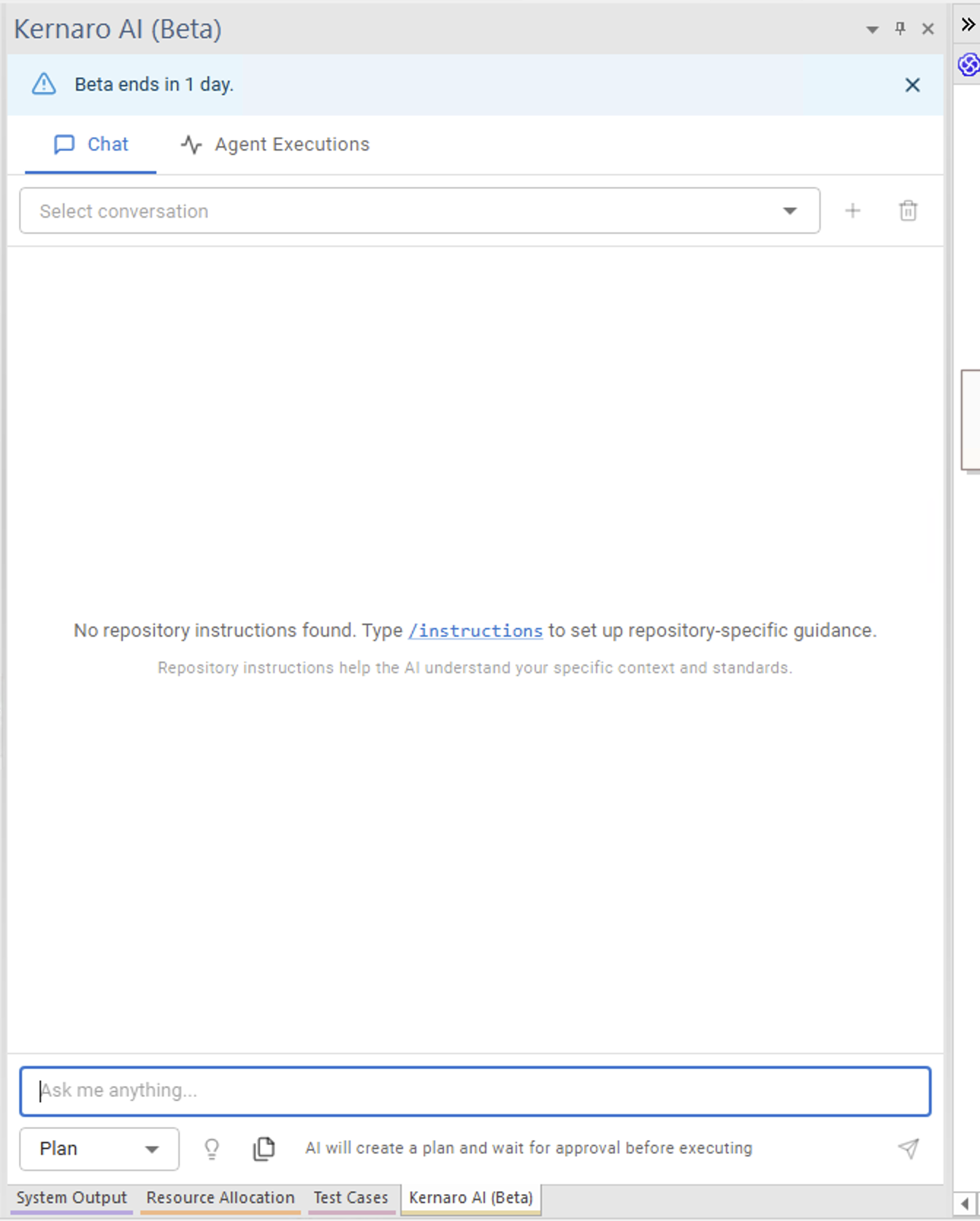Click the blue Kernaro AI sidebar icon

pyautogui.click(x=968, y=65)
